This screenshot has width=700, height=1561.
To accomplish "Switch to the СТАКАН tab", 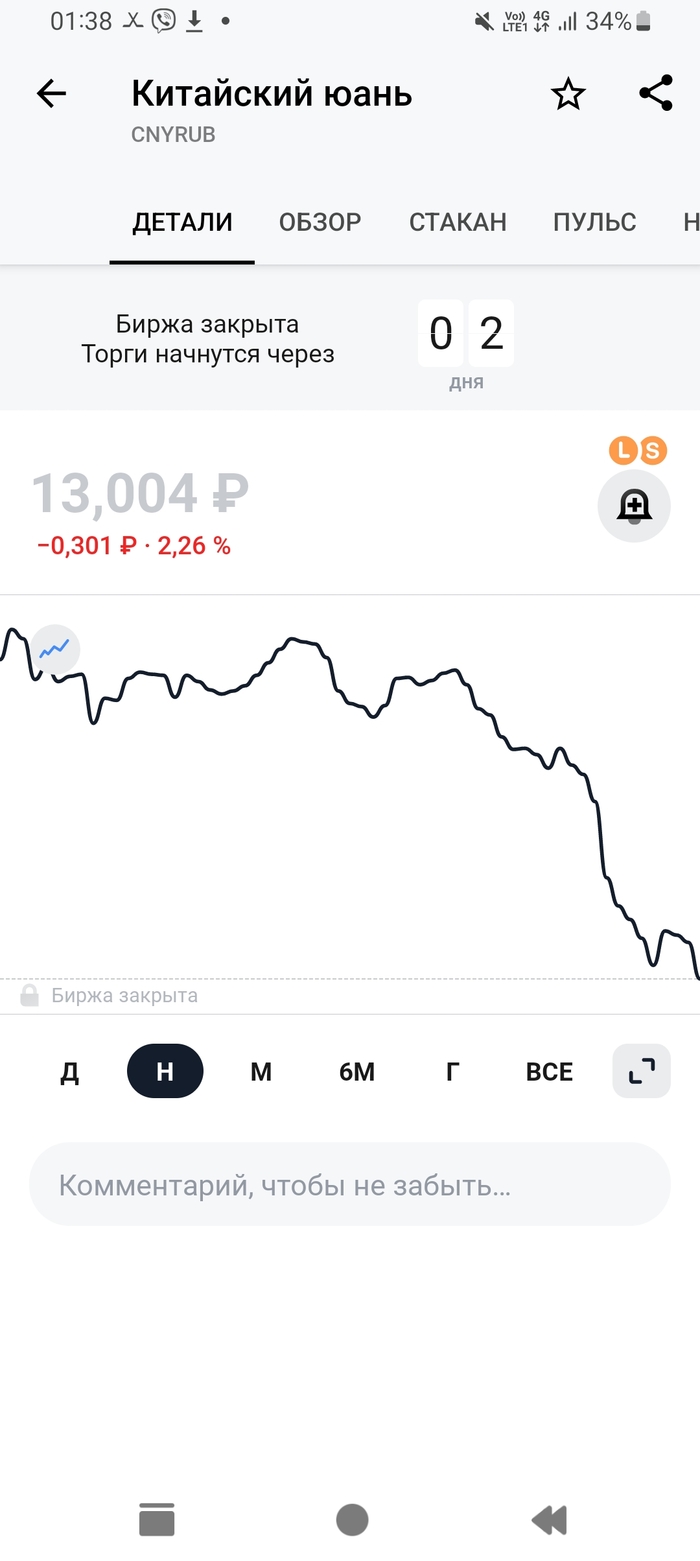I will point(457,222).
